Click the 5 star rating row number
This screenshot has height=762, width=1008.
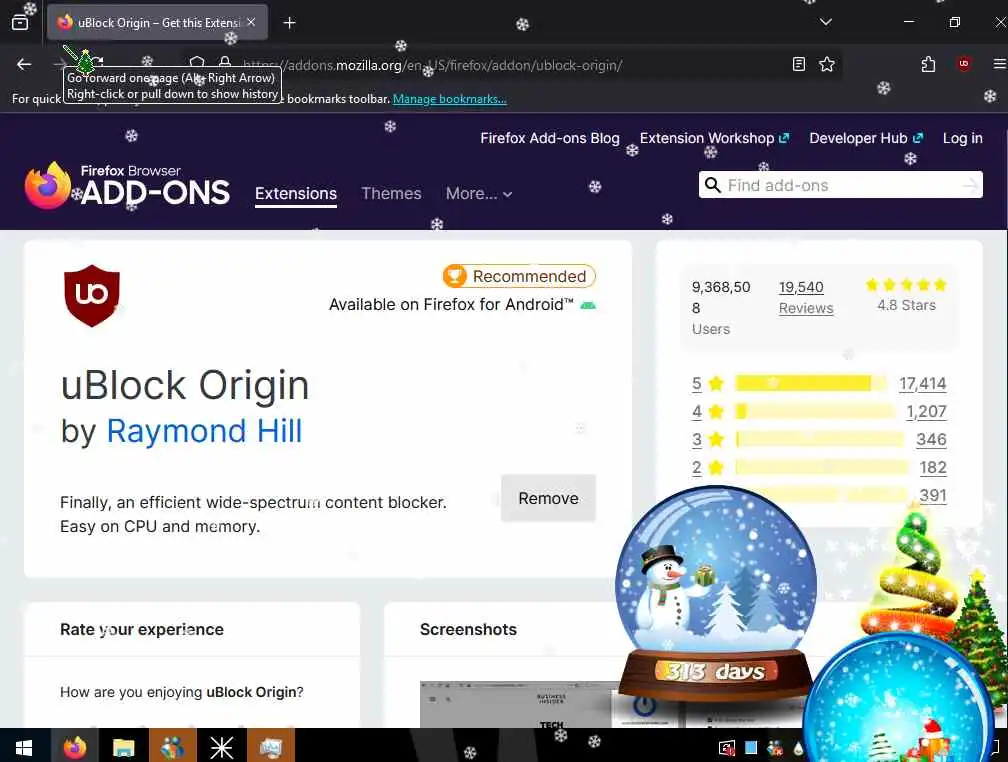[x=697, y=384]
